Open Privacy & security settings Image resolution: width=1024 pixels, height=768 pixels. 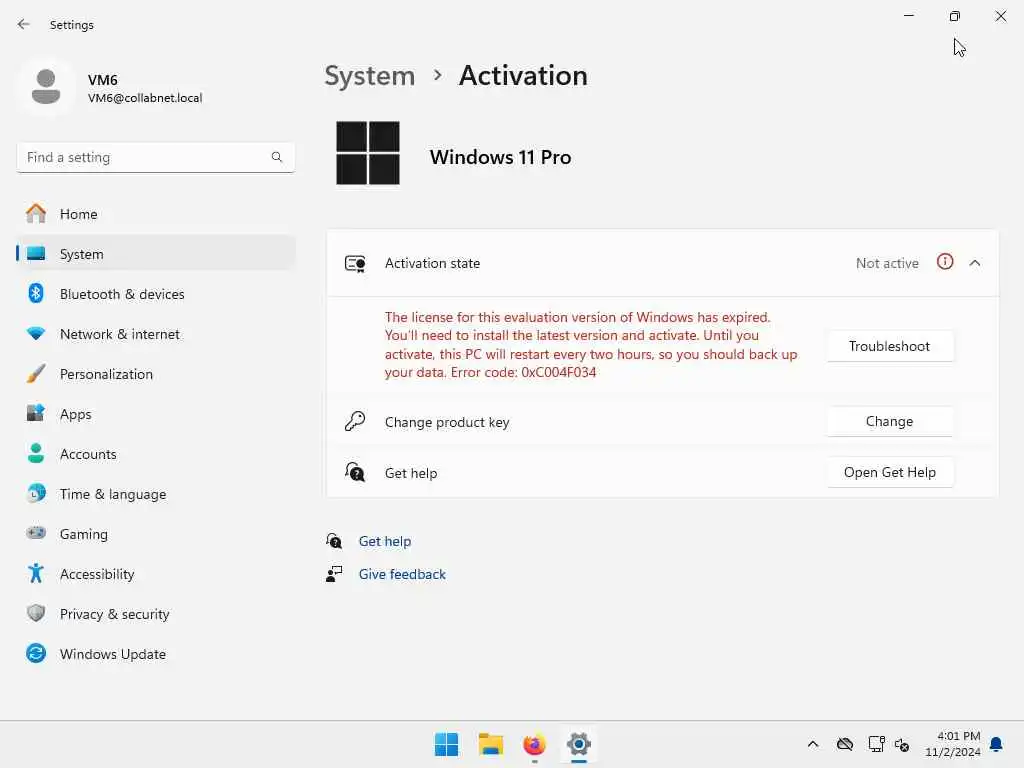click(x=155, y=613)
